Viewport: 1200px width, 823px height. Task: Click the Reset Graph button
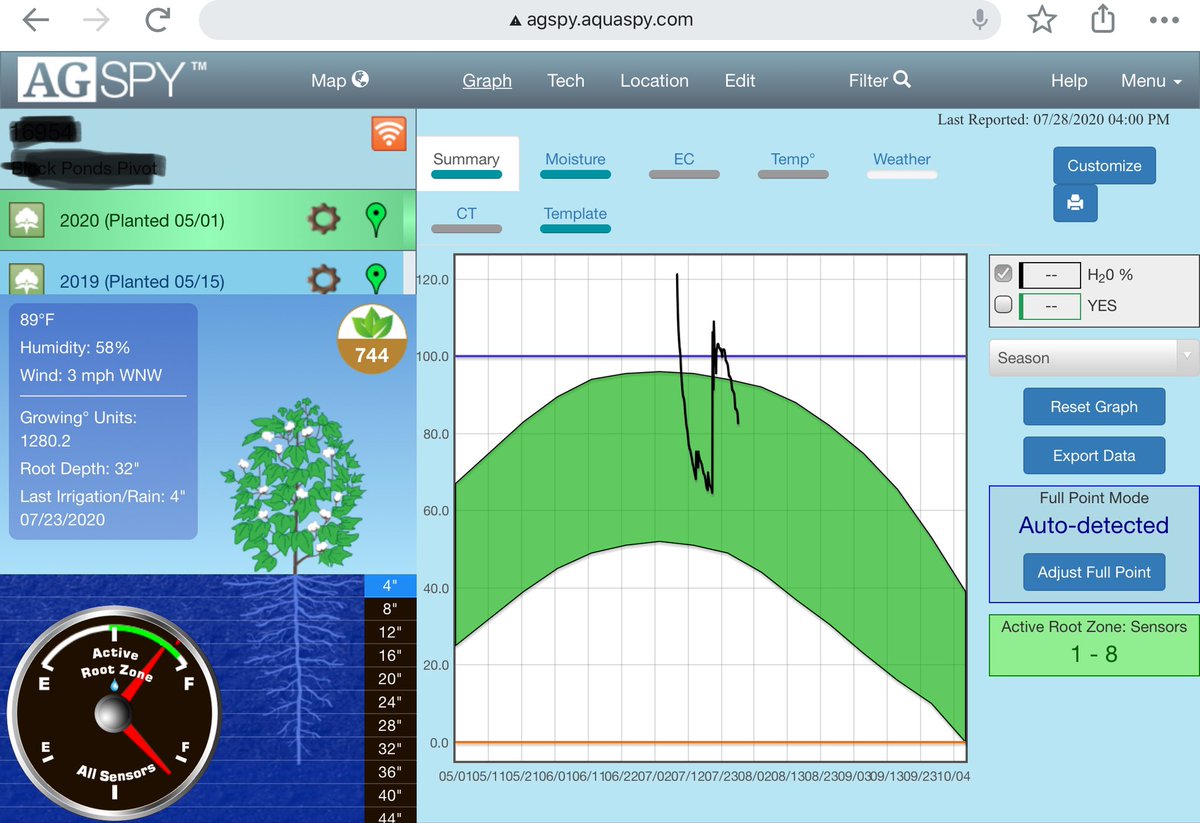coord(1094,407)
